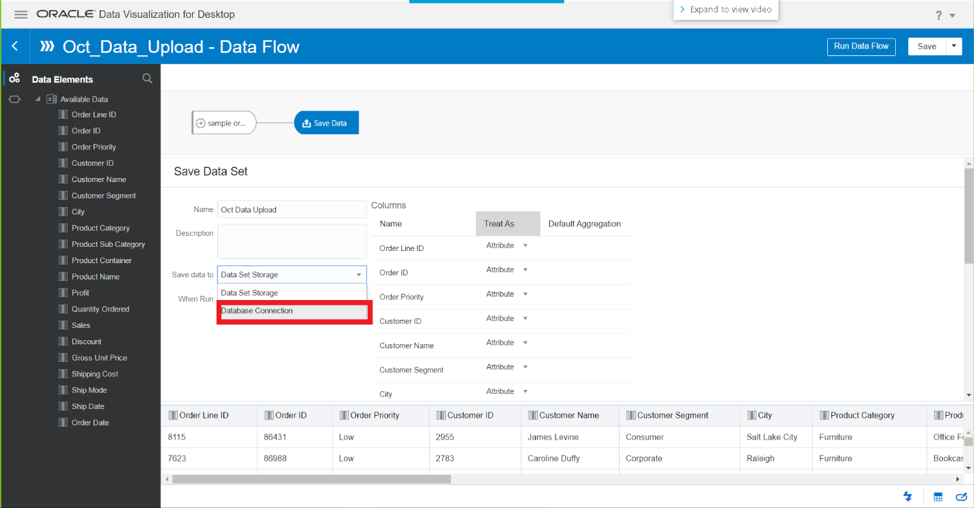Click the bottom right refresh cloud icon
The height and width of the screenshot is (508, 974).
(962, 496)
